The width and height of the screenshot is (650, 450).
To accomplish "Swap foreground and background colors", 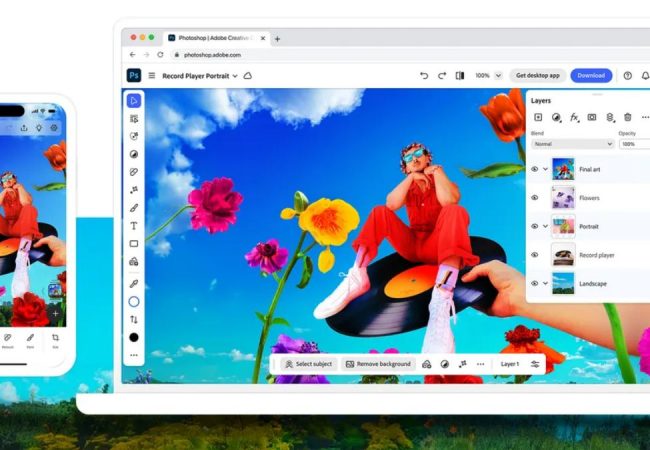I will pos(133,319).
